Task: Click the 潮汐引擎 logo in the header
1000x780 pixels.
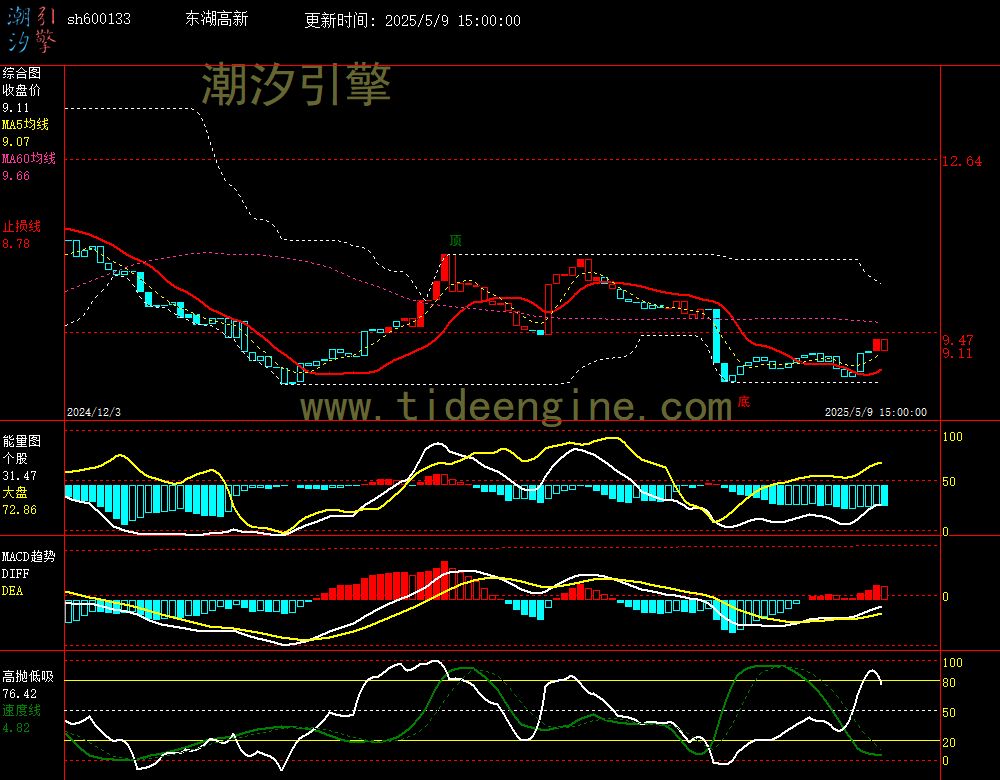Action: (32, 30)
